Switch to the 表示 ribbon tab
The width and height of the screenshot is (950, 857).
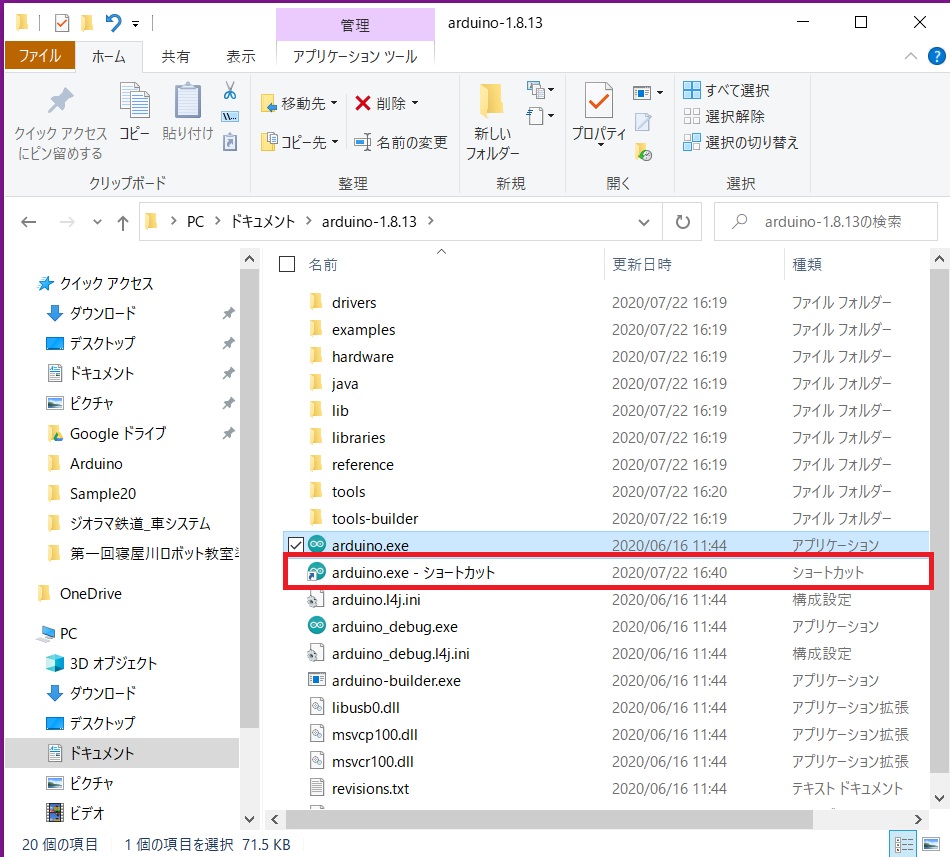241,56
